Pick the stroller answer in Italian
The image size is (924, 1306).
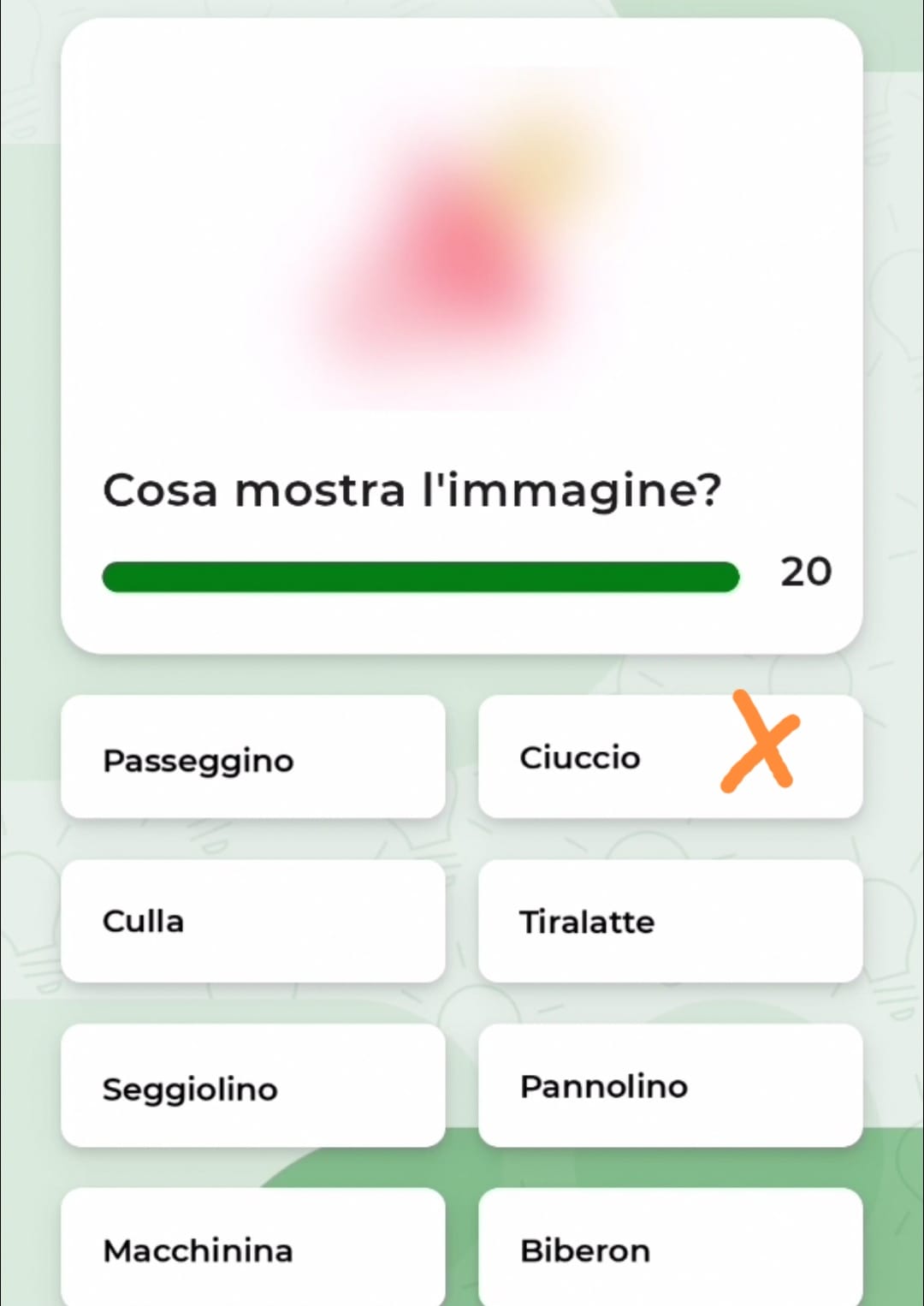(x=253, y=758)
